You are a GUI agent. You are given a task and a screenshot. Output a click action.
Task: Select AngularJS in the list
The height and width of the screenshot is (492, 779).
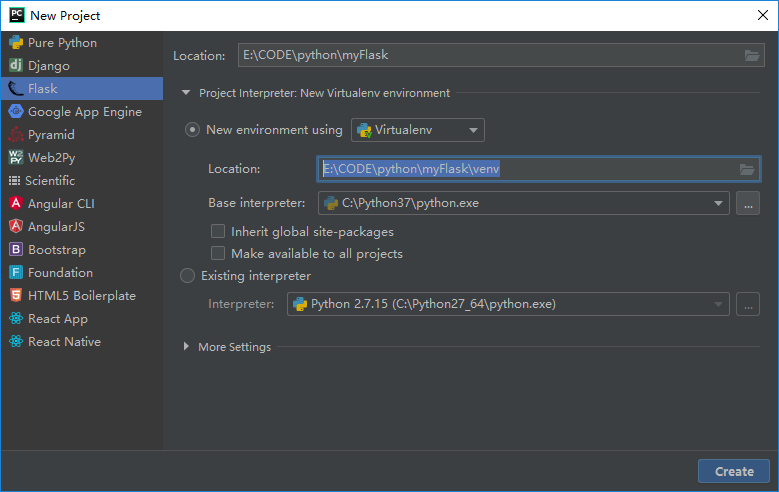point(82,226)
